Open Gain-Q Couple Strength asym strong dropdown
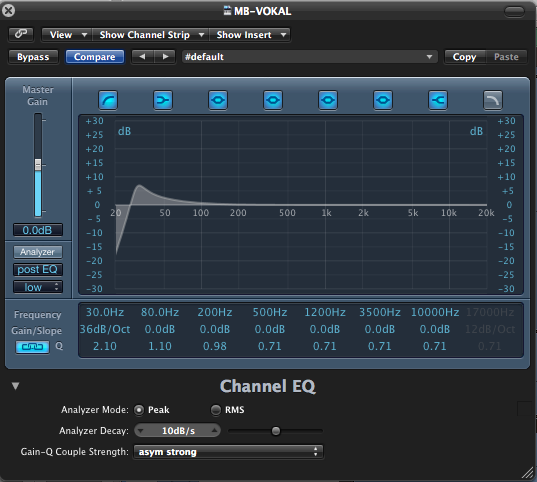Screen dimensions: 537x482 228,452
